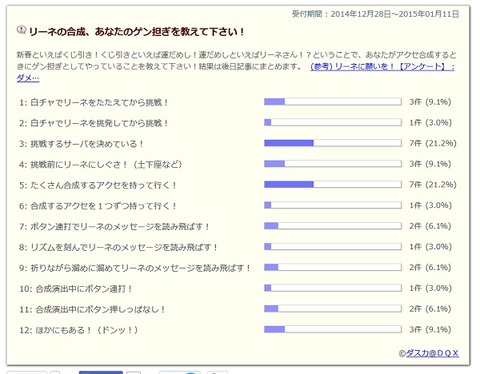The image size is (480, 374).
Task: Click the result bar for option 5 たくさん合成
Action: [x=333, y=184]
